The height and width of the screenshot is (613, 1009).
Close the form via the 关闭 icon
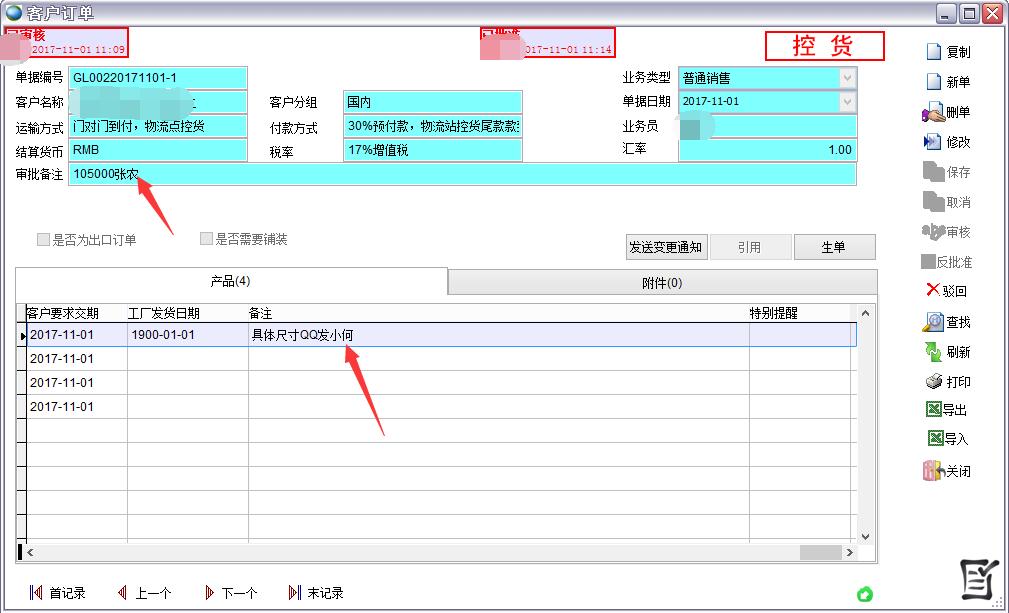point(932,470)
